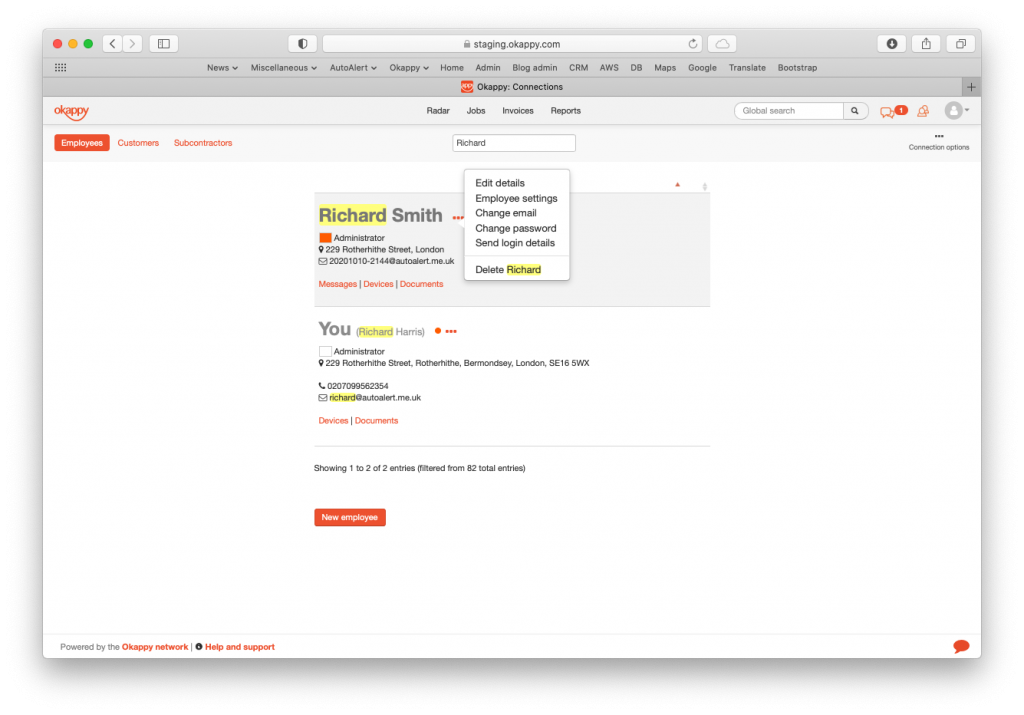This screenshot has width=1024, height=715.
Task: Expand the AutoAlert bookmarks dropdown
Action: tap(353, 68)
